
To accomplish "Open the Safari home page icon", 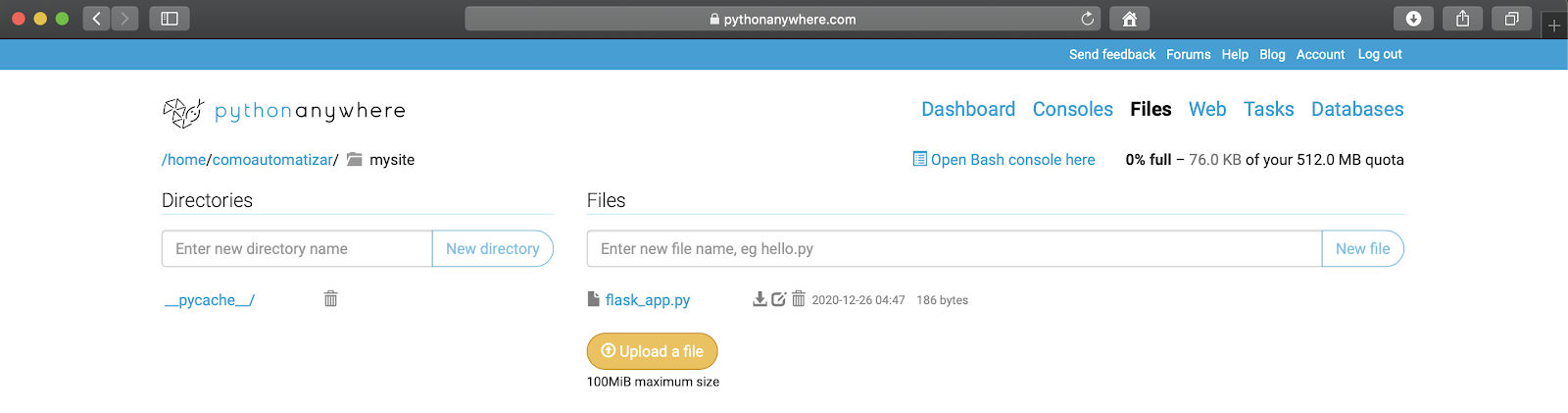I will pyautogui.click(x=1129, y=19).
